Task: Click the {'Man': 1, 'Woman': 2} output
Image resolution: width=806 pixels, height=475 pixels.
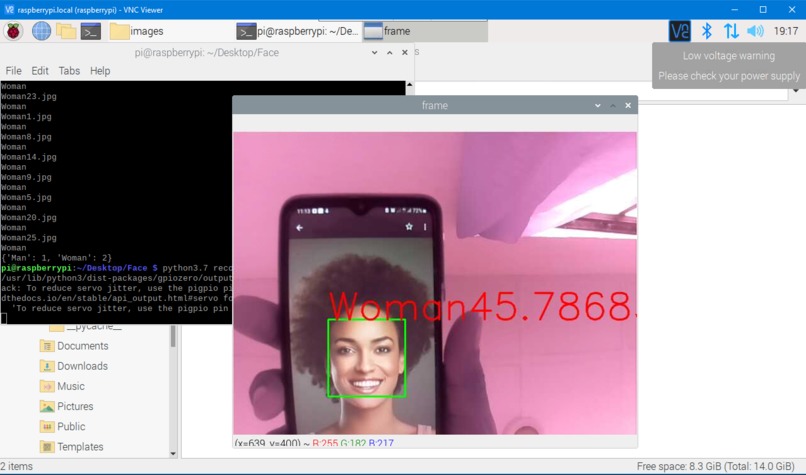Action: point(57,258)
